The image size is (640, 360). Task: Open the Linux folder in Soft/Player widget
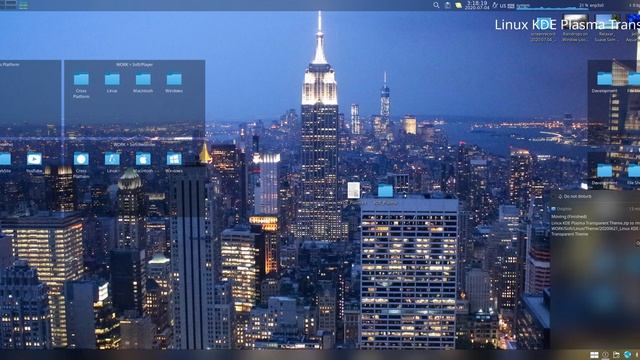tap(112, 80)
